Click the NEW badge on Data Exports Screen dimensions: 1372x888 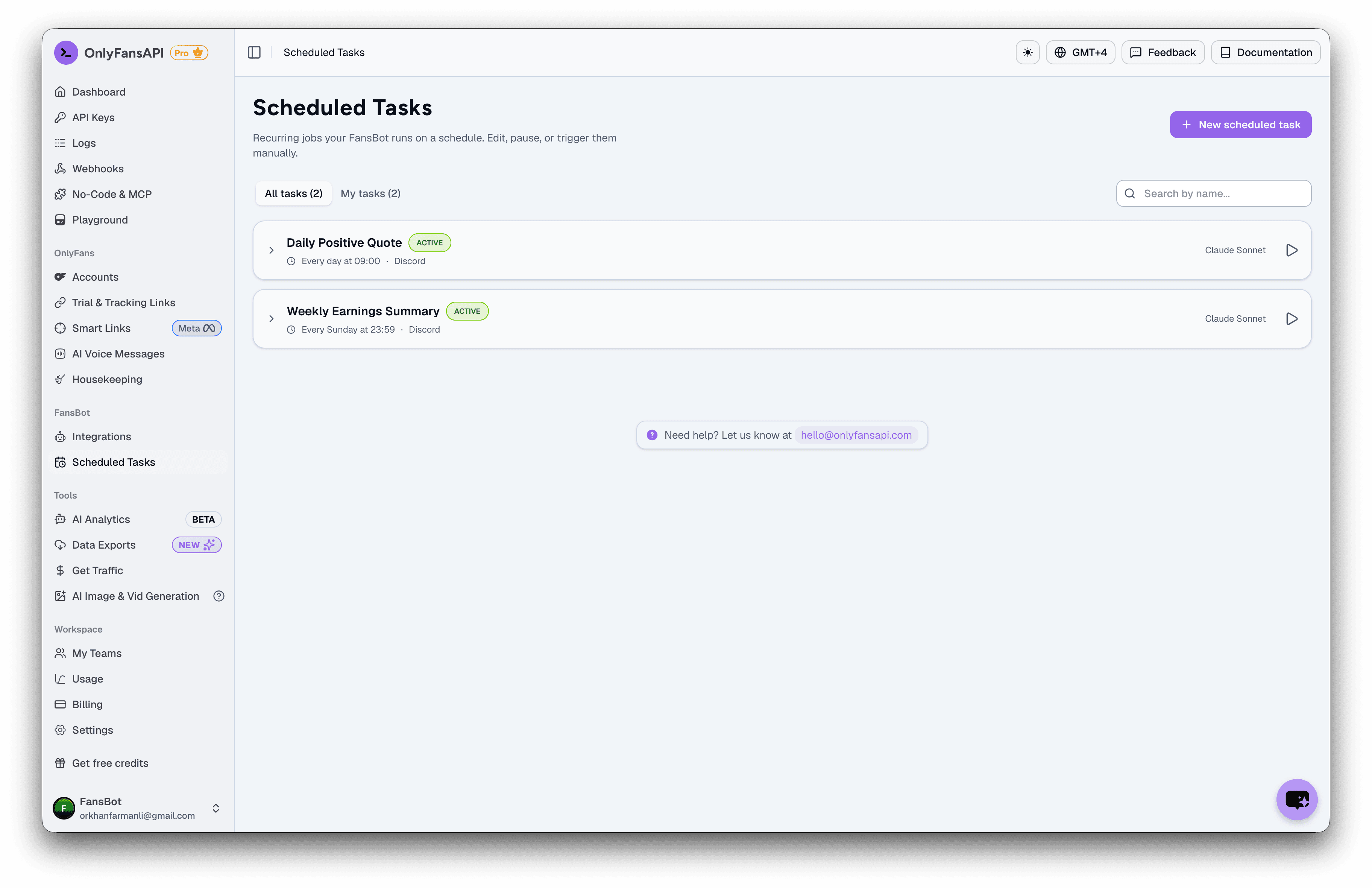pos(196,545)
